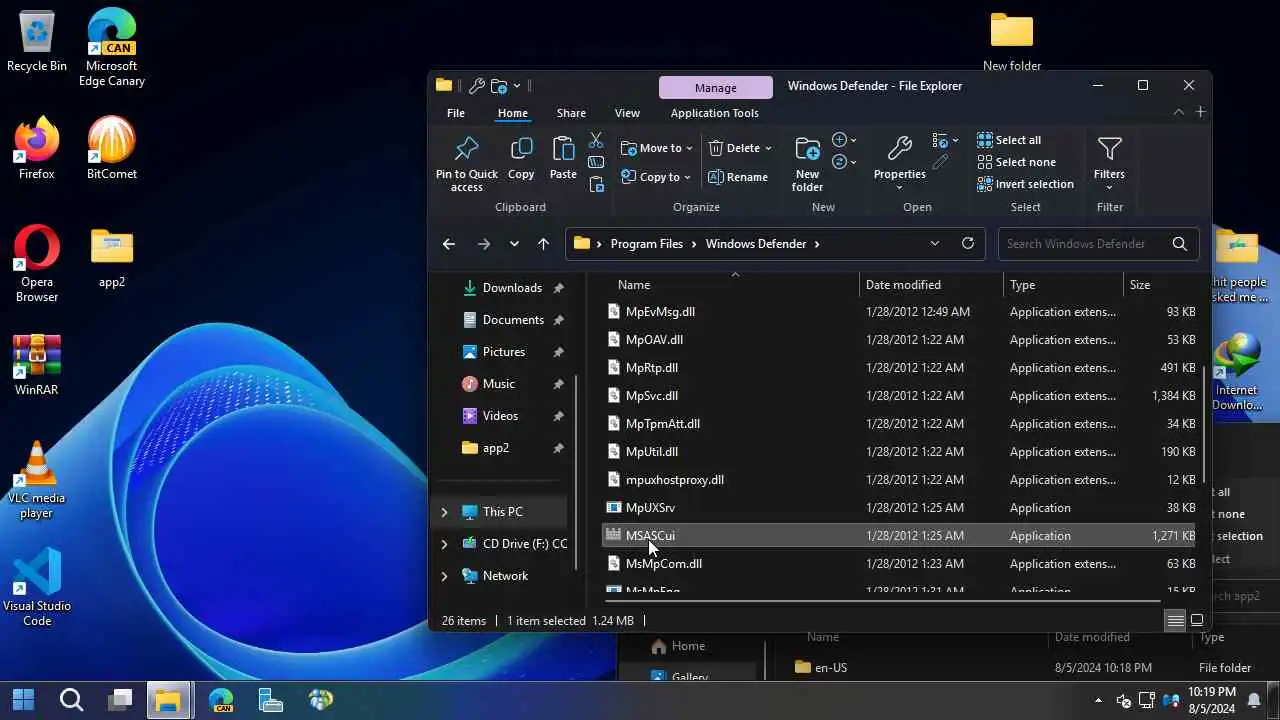Open the new tab plus icon

(1200, 112)
